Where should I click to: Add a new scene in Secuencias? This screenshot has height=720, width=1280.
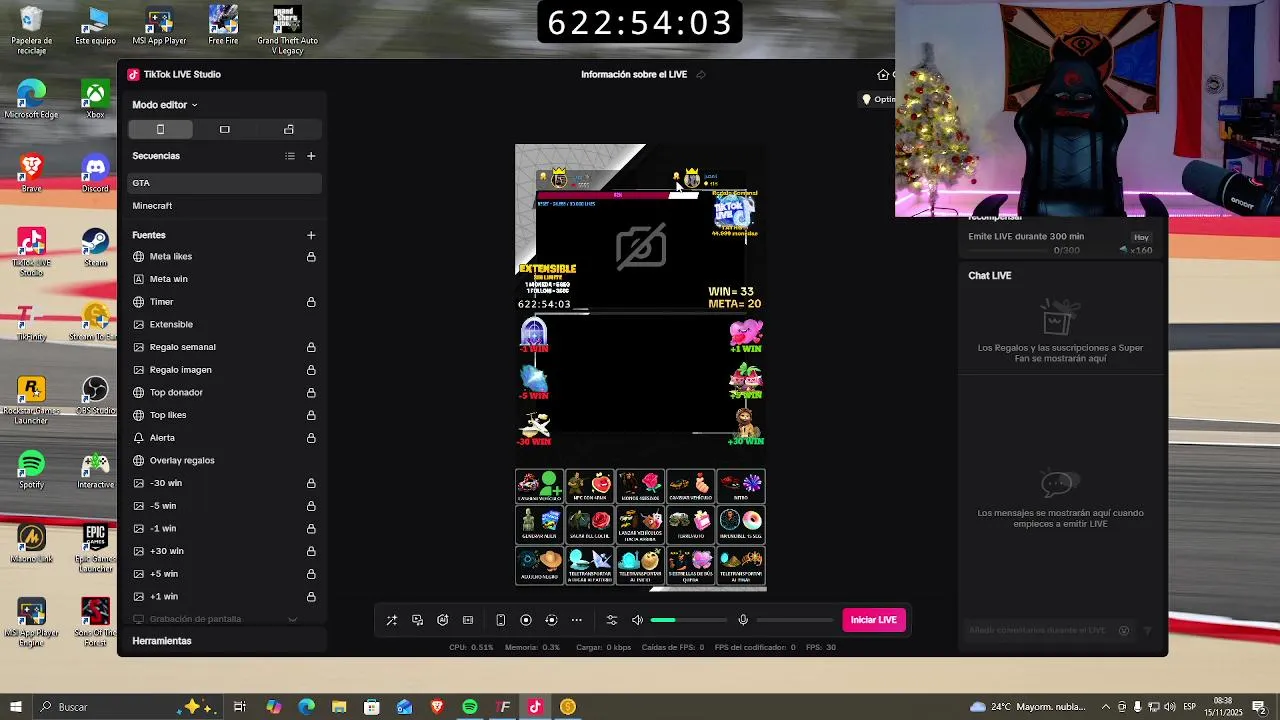pyautogui.click(x=311, y=156)
